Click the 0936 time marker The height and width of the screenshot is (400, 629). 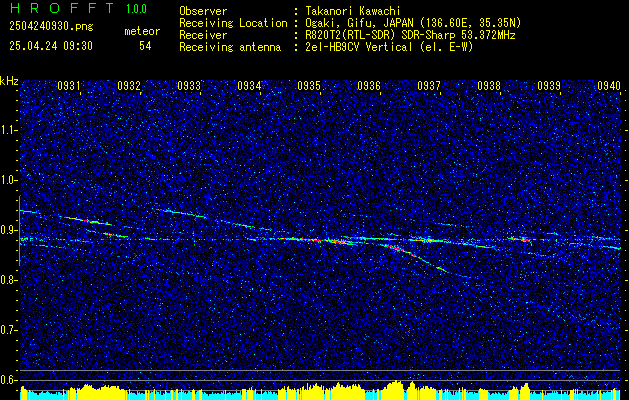(369, 86)
